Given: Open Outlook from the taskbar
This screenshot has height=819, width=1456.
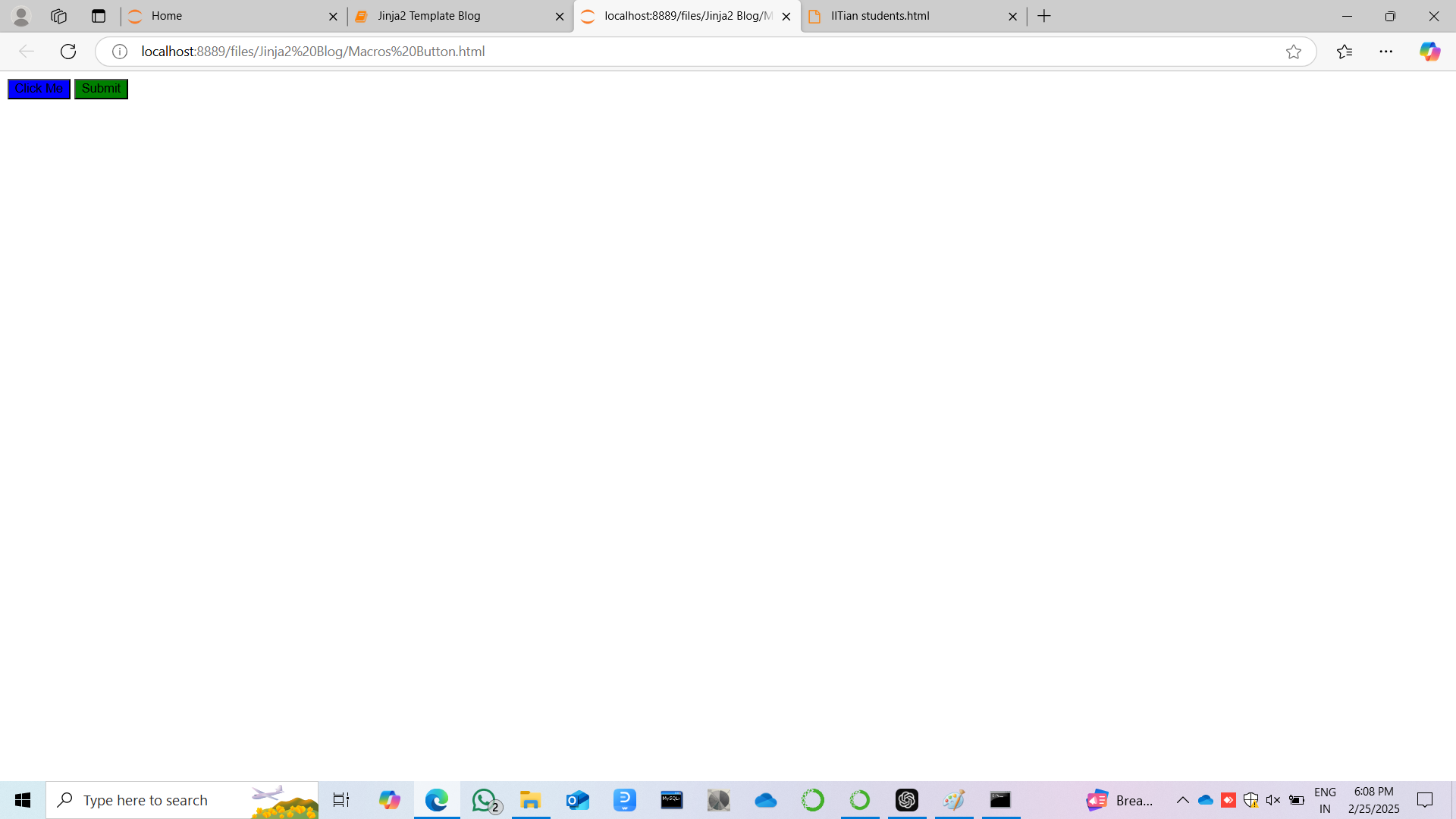Looking at the screenshot, I should pos(577,800).
